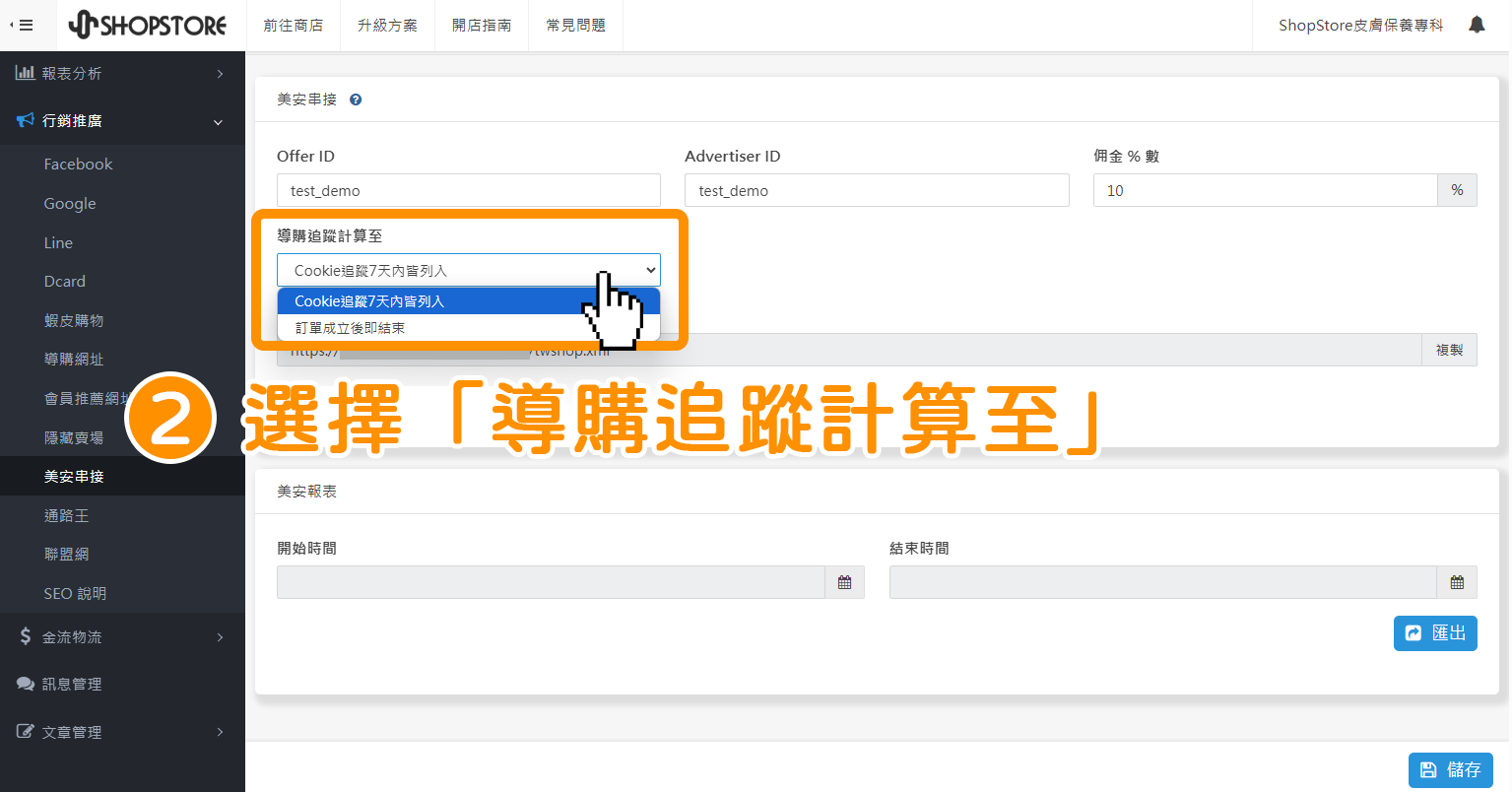Click the 開始時間 date field

(x=551, y=582)
